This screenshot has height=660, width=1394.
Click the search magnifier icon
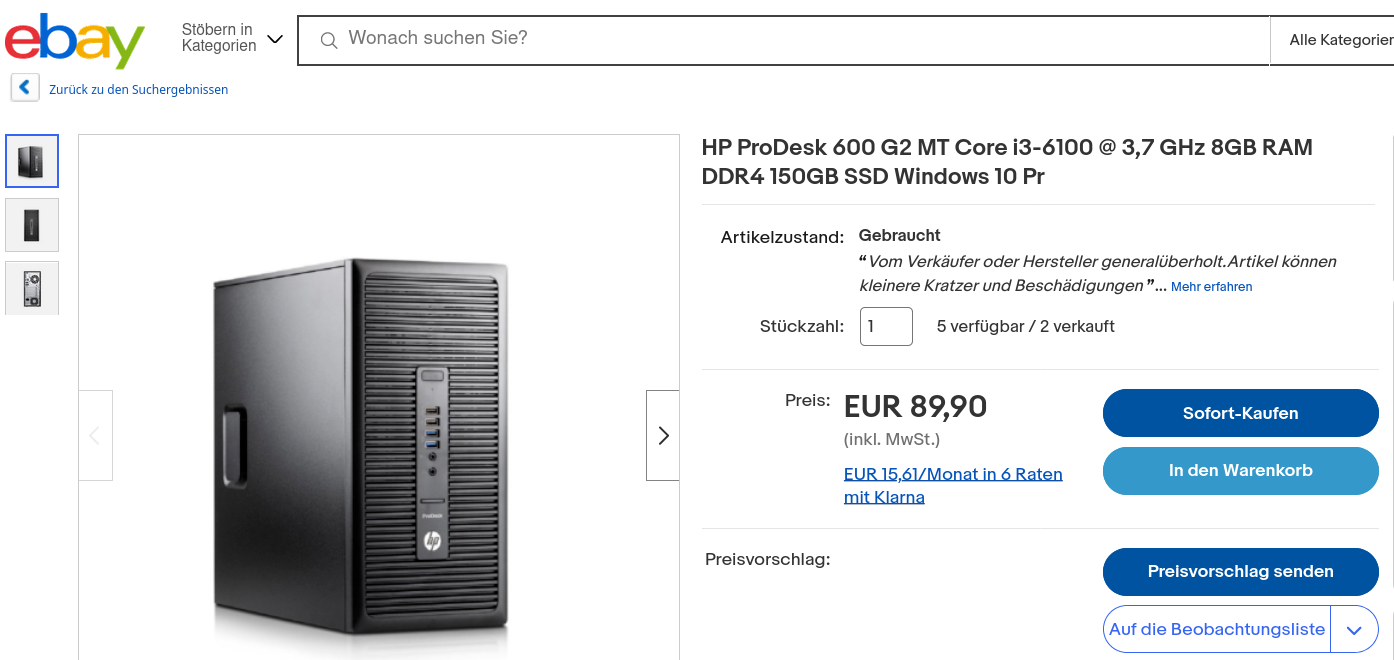click(x=328, y=40)
